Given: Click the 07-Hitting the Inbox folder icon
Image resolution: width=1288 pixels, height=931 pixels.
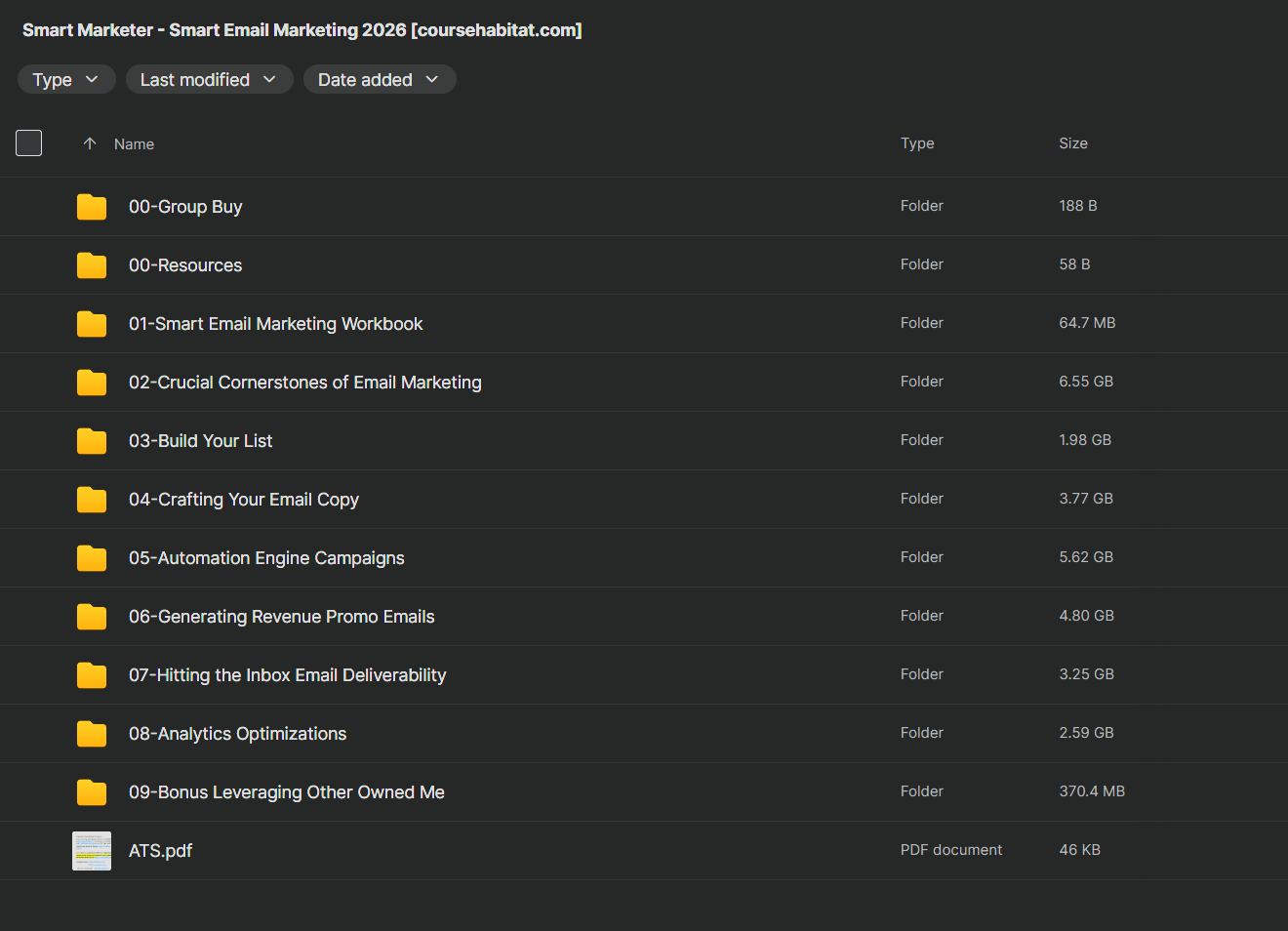Looking at the screenshot, I should (92, 675).
